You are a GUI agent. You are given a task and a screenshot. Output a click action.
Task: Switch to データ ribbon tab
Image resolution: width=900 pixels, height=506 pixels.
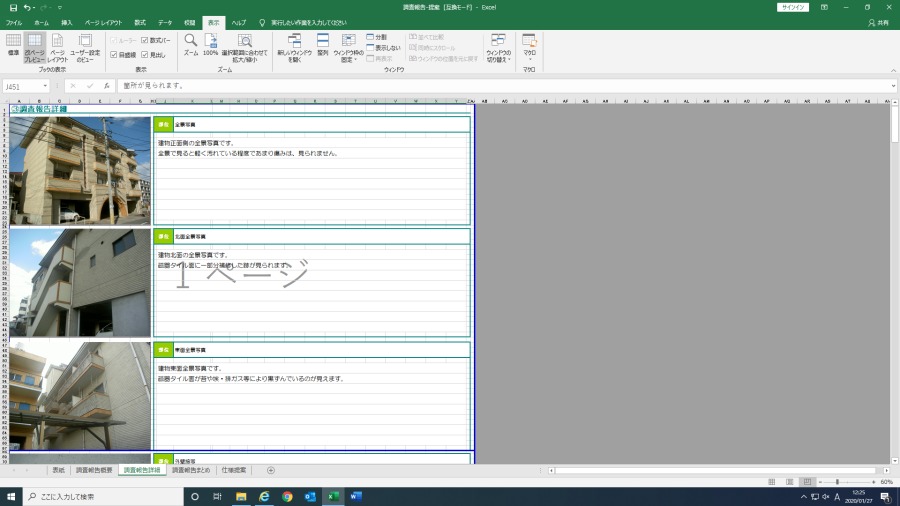[165, 23]
